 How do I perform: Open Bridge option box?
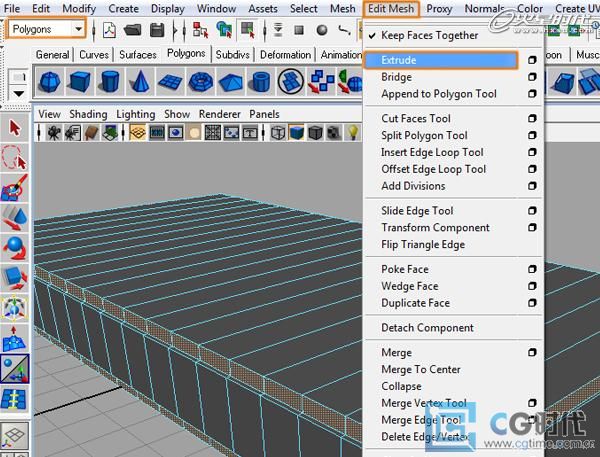[532, 77]
